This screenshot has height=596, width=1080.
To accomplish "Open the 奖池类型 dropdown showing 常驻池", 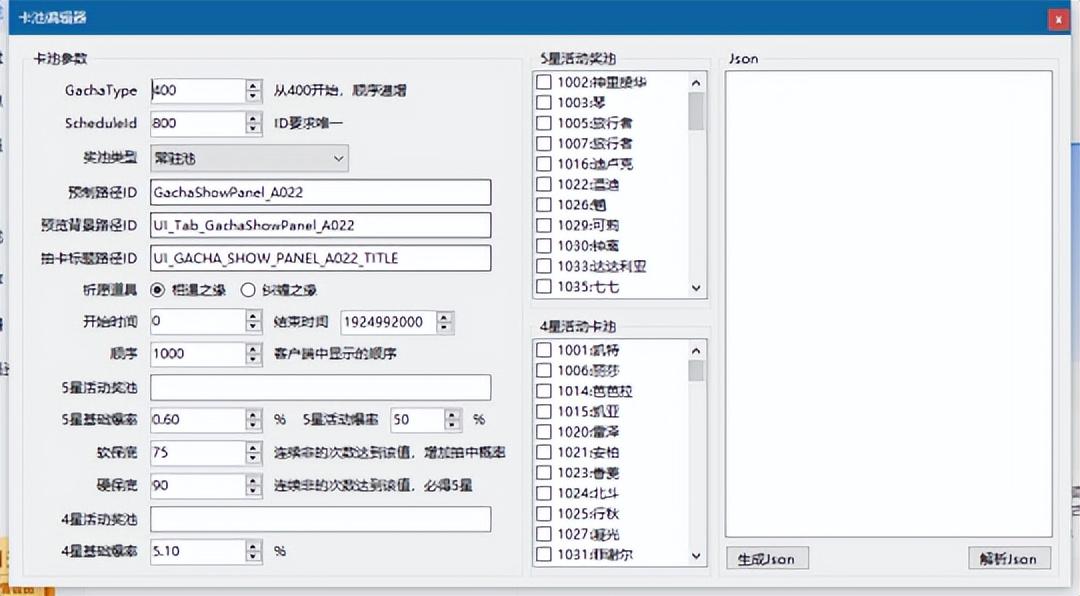I will [x=337, y=159].
